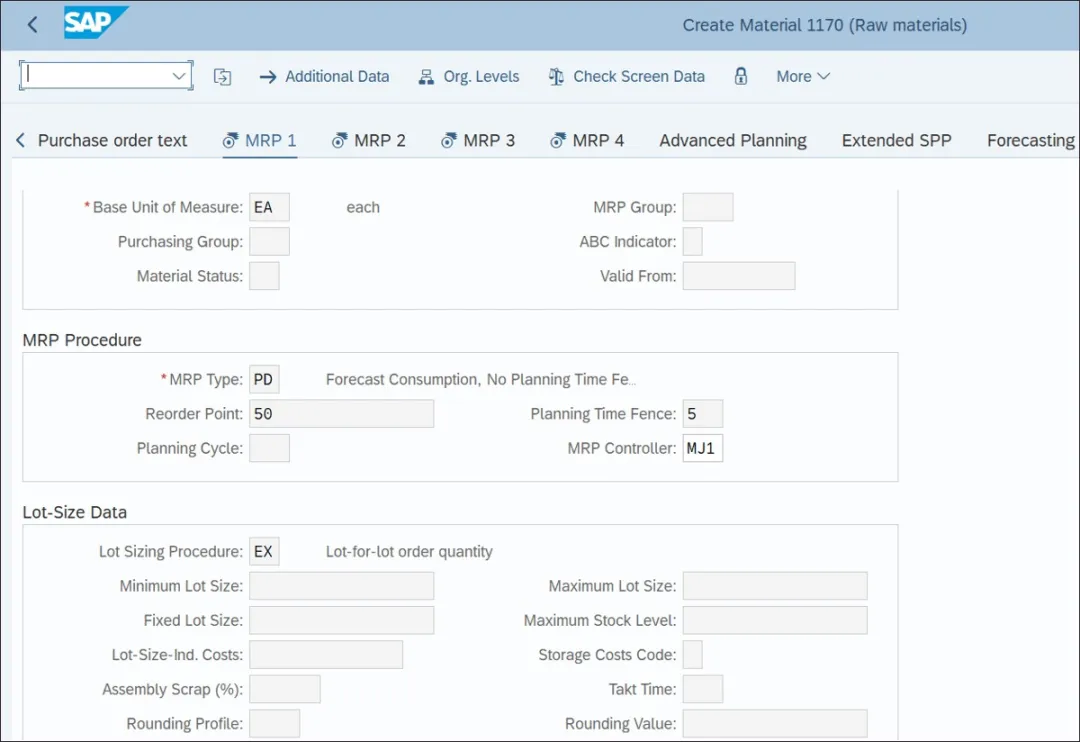
Task: Click the Minimum Lot Size field
Action: [342, 586]
